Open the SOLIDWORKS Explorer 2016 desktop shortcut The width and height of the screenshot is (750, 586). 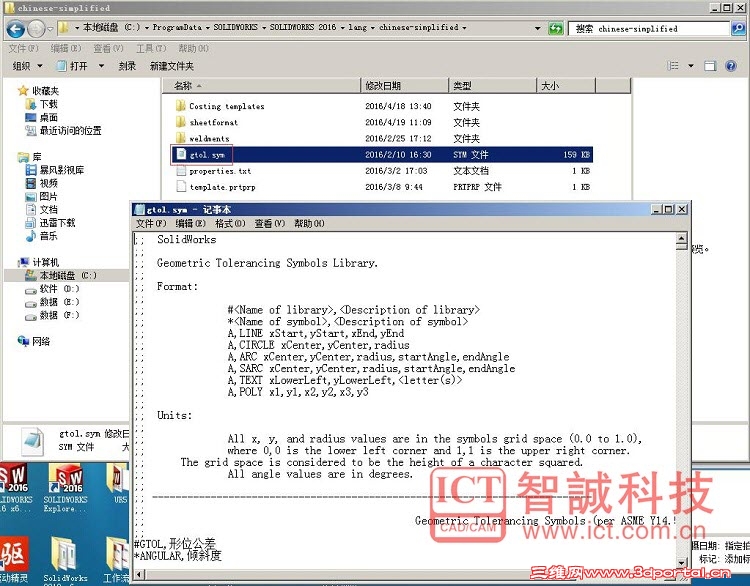click(x=66, y=487)
